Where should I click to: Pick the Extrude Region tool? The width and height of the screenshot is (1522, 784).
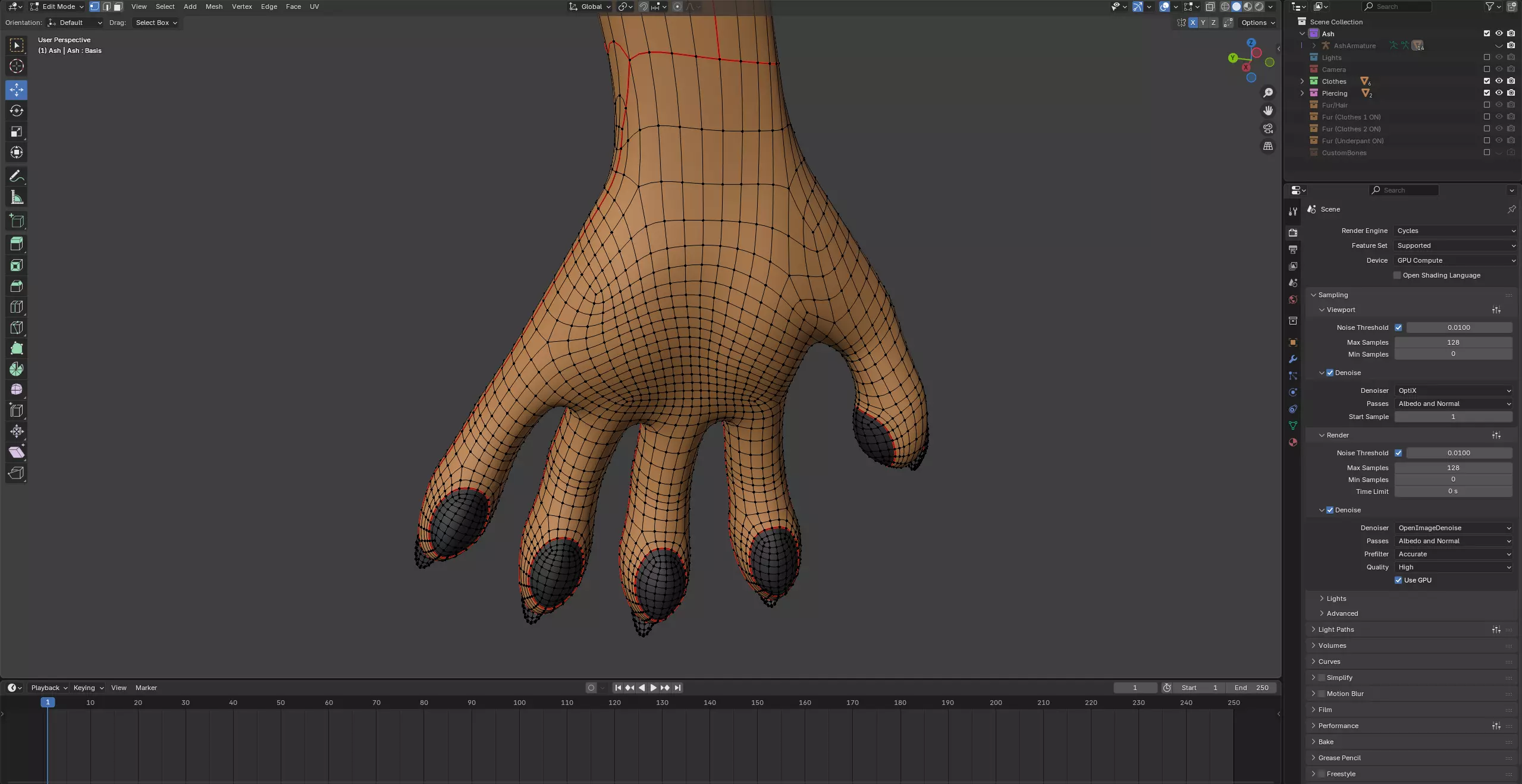pos(17,244)
